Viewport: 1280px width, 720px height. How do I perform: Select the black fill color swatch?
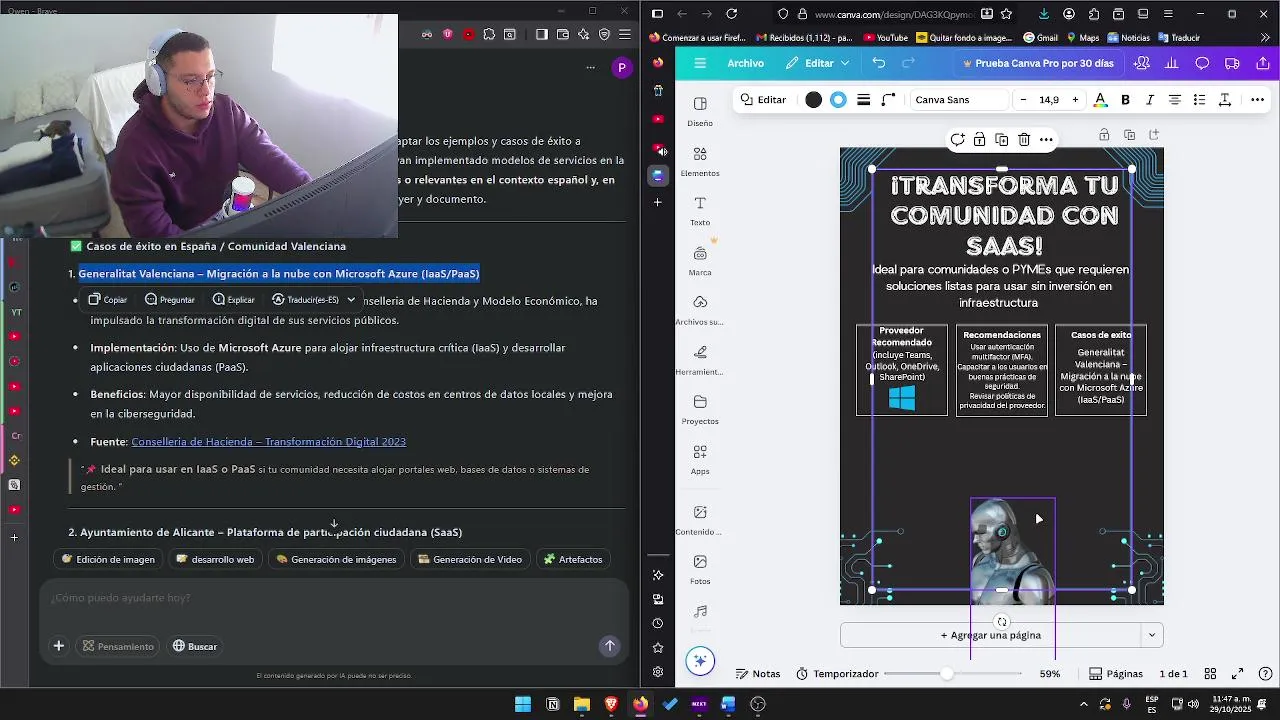coord(813,100)
